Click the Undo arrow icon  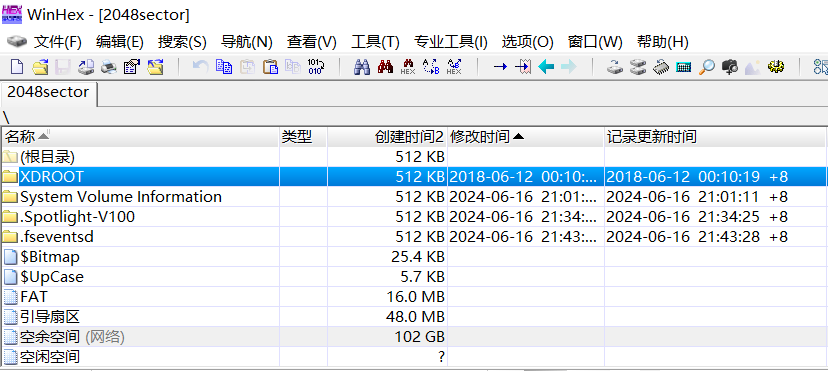[x=200, y=67]
